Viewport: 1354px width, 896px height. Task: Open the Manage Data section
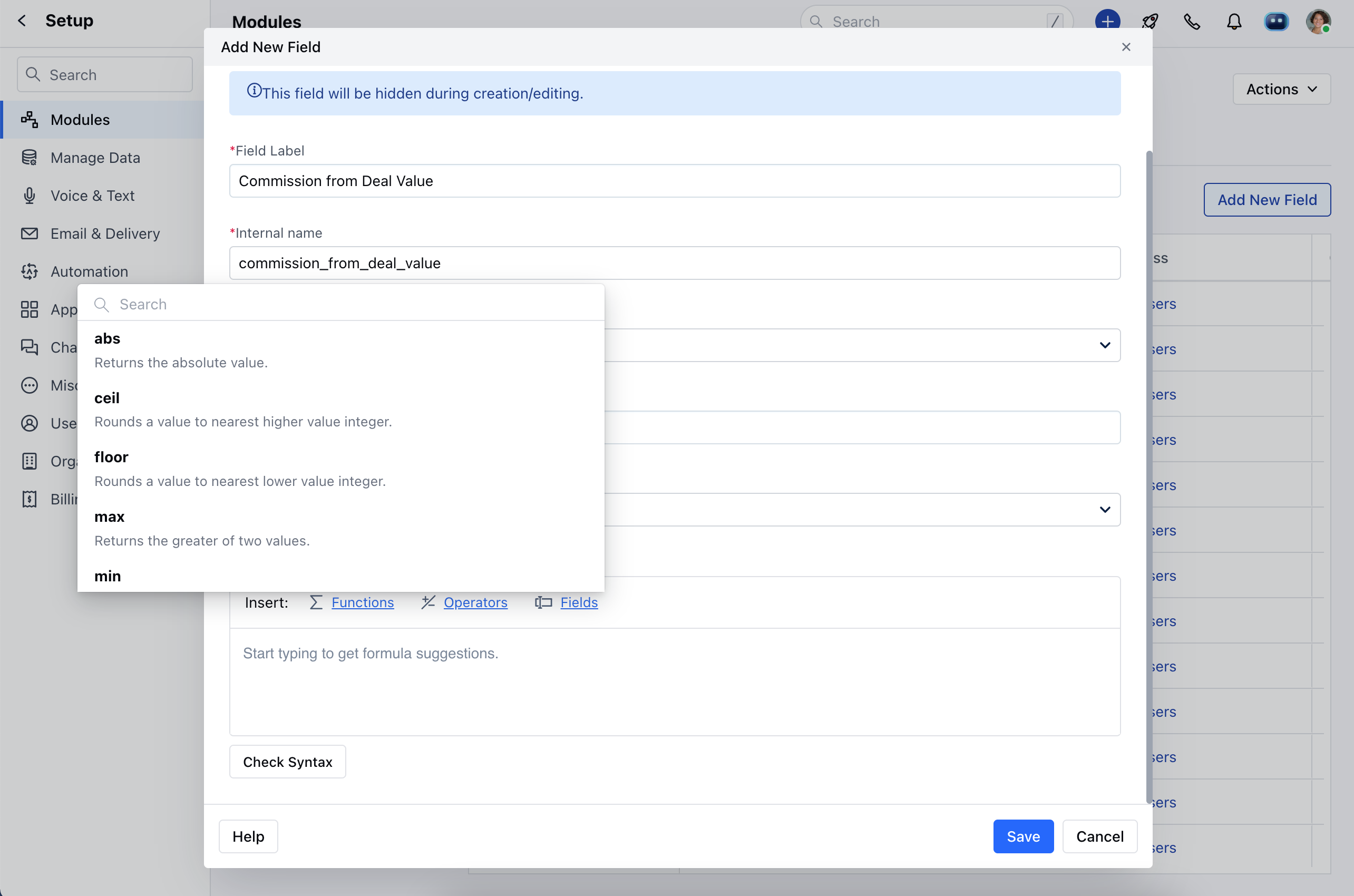(x=95, y=158)
